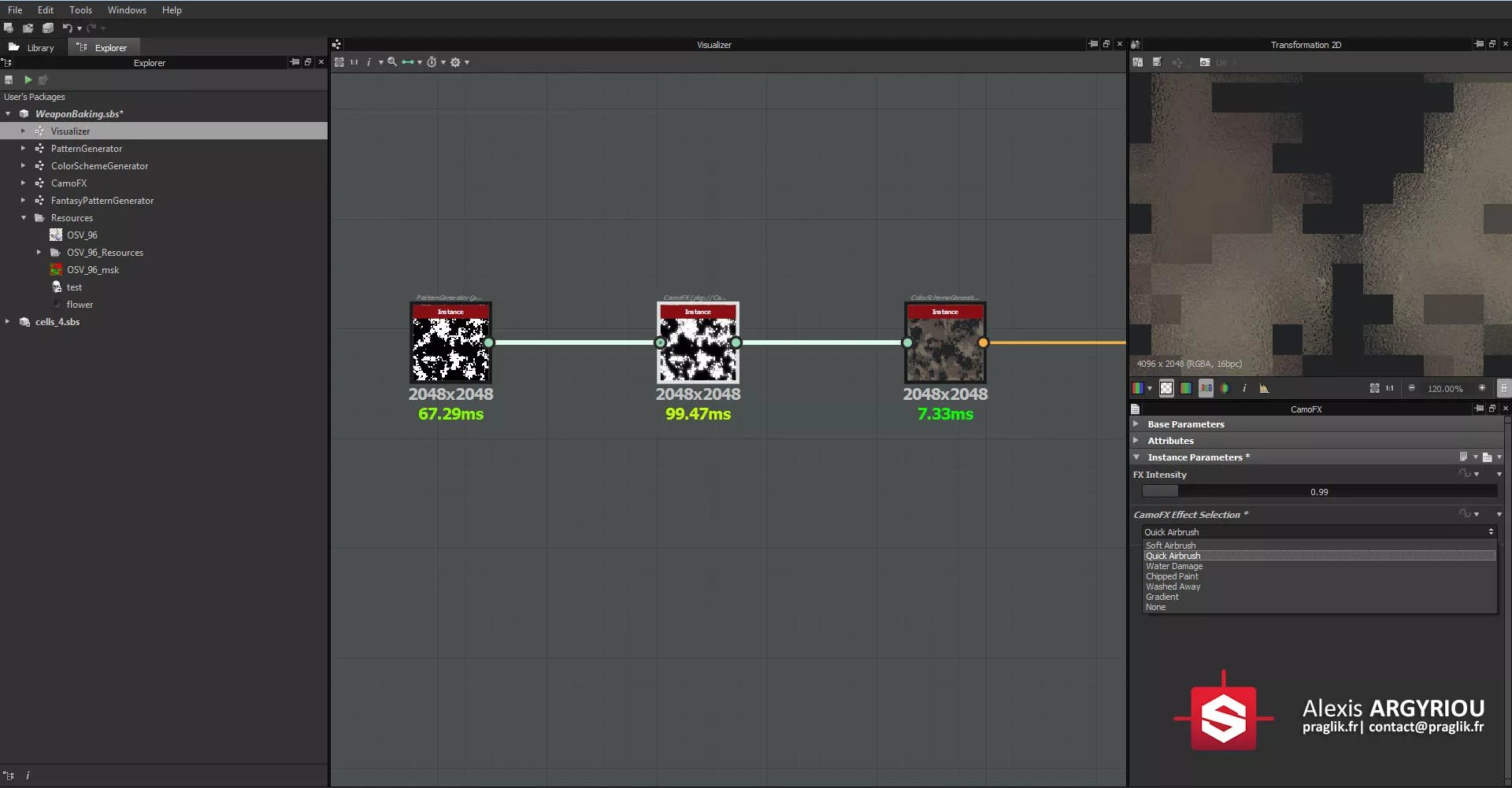Zoom in using the plus button beside 120.00%
The image size is (1512, 788).
pos(1482,388)
